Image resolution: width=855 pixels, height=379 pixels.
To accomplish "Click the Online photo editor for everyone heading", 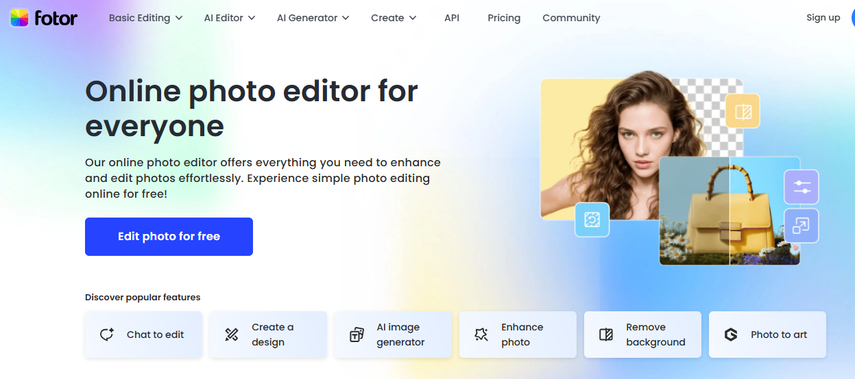I will 251,109.
